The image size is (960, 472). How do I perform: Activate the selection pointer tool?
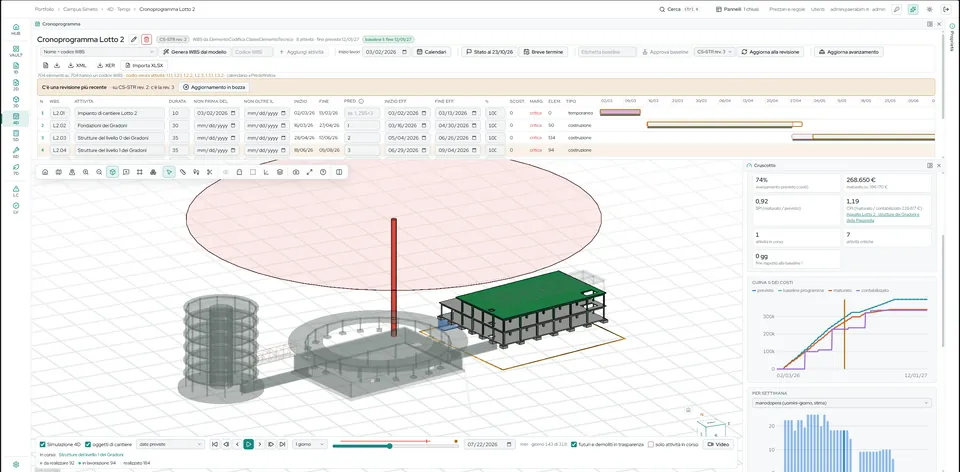click(x=170, y=172)
